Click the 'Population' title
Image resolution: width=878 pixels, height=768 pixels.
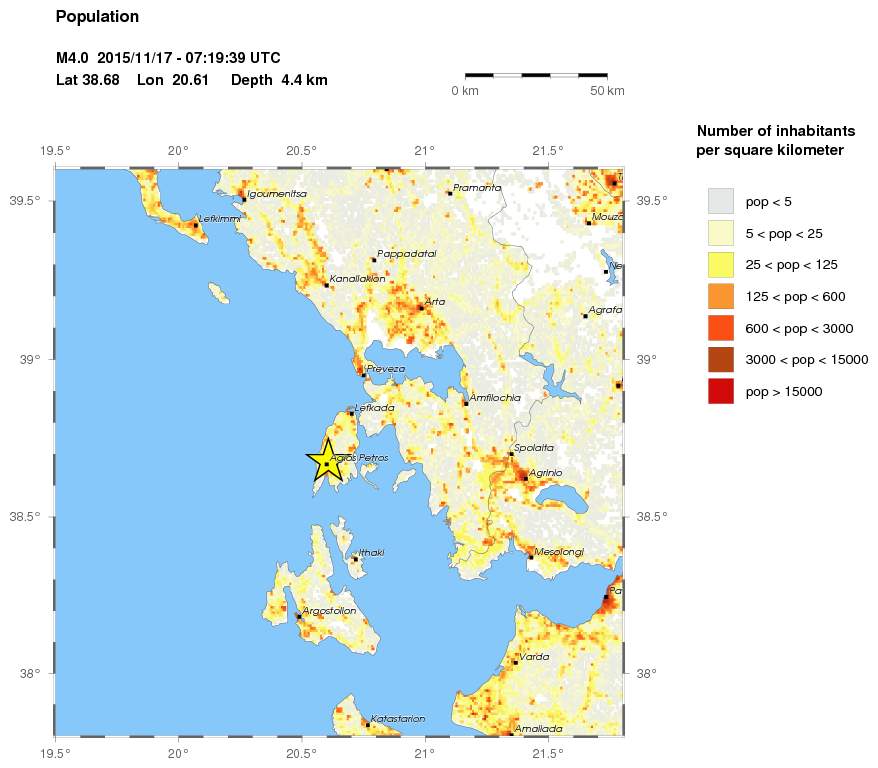97,17
